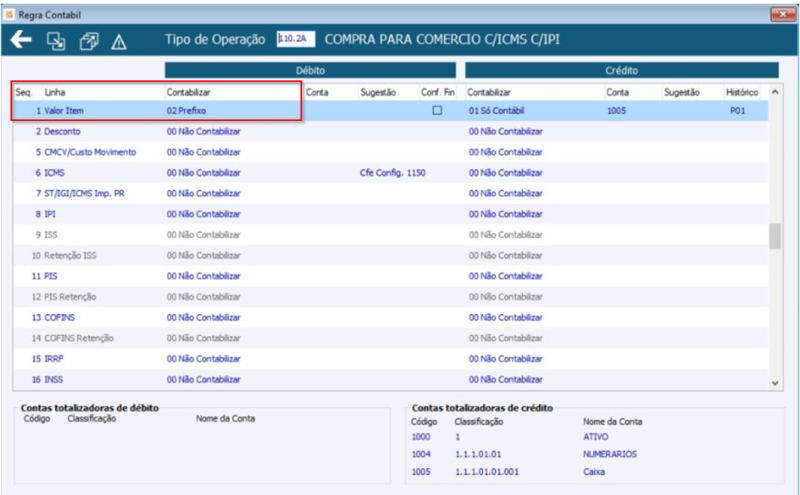Select the IPI row
Screen dimensions: 800x495
tap(391, 214)
